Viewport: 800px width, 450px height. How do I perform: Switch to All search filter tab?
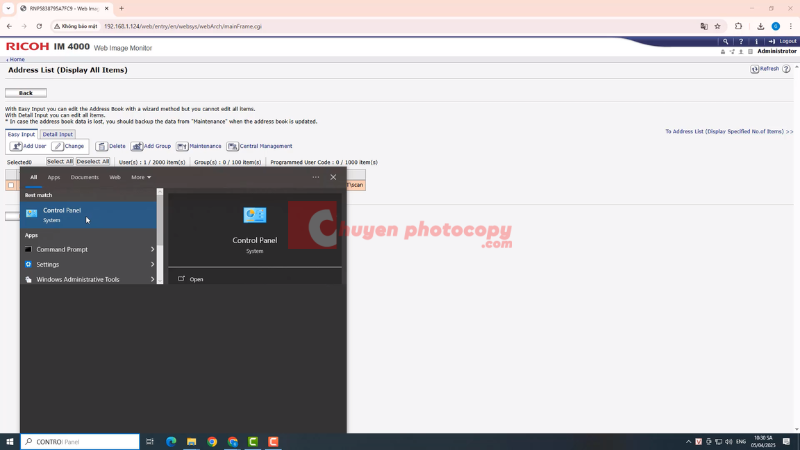33,177
